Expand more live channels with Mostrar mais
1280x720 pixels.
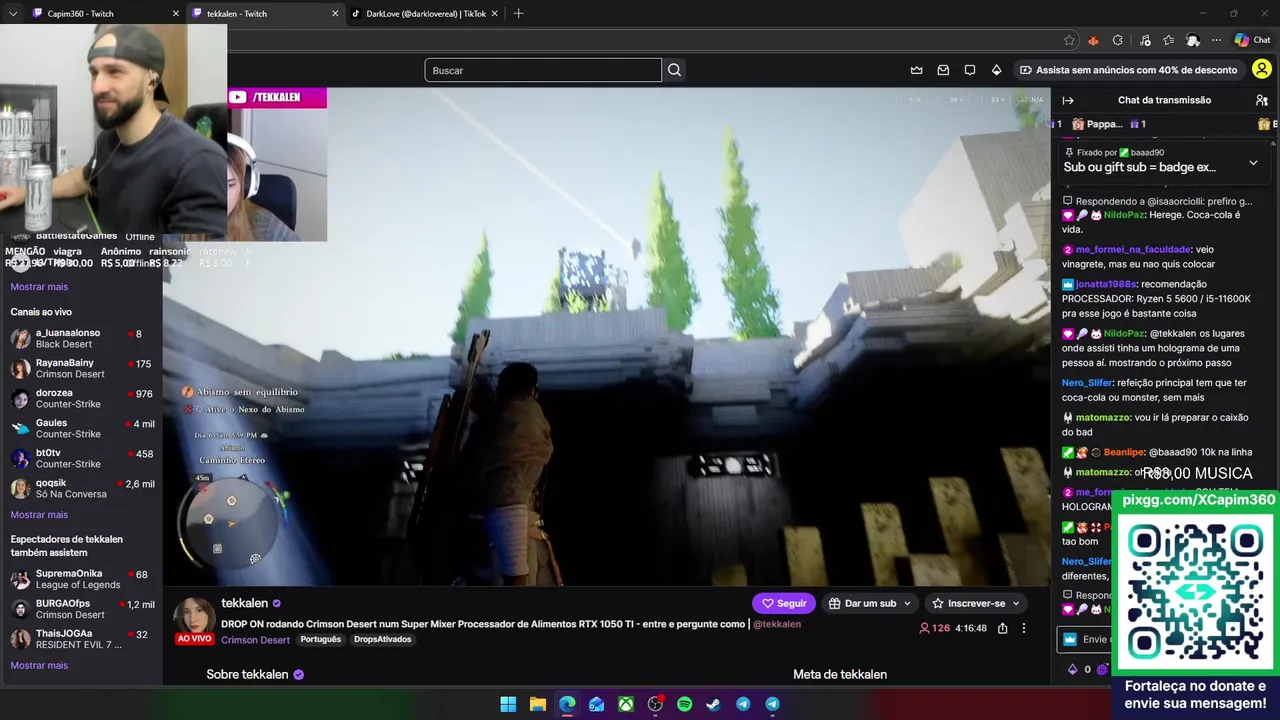[x=39, y=515]
